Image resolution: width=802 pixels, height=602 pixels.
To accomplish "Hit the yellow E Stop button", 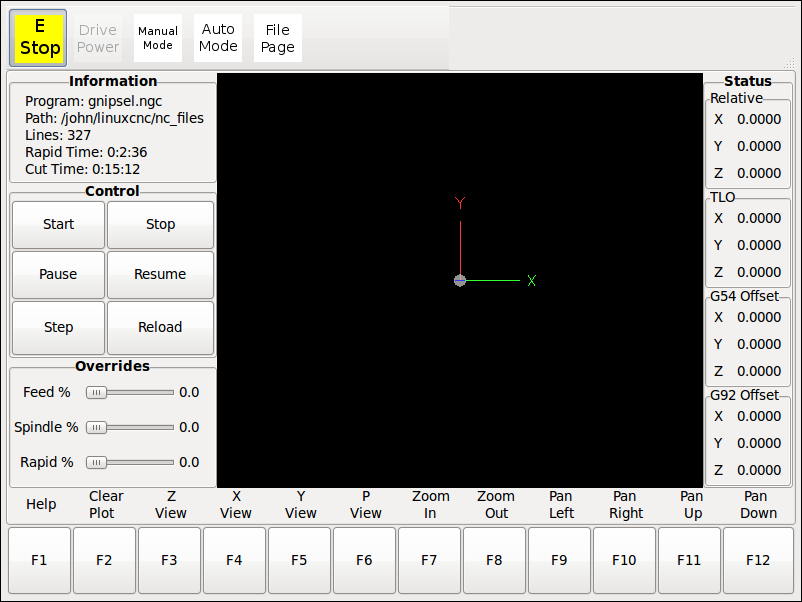I will click(x=38, y=38).
